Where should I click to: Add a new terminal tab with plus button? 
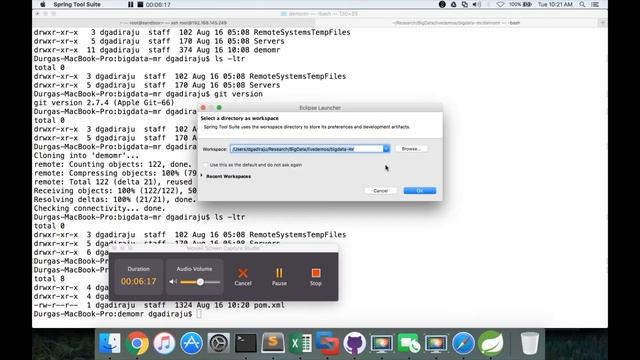pyautogui.click(x=602, y=23)
